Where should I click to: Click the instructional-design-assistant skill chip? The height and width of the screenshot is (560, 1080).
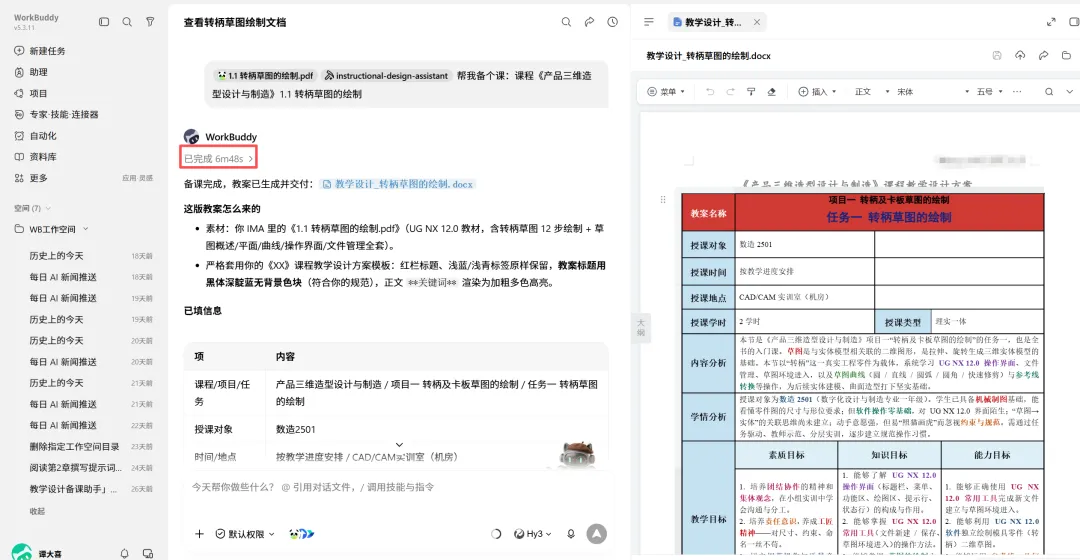coord(386,76)
